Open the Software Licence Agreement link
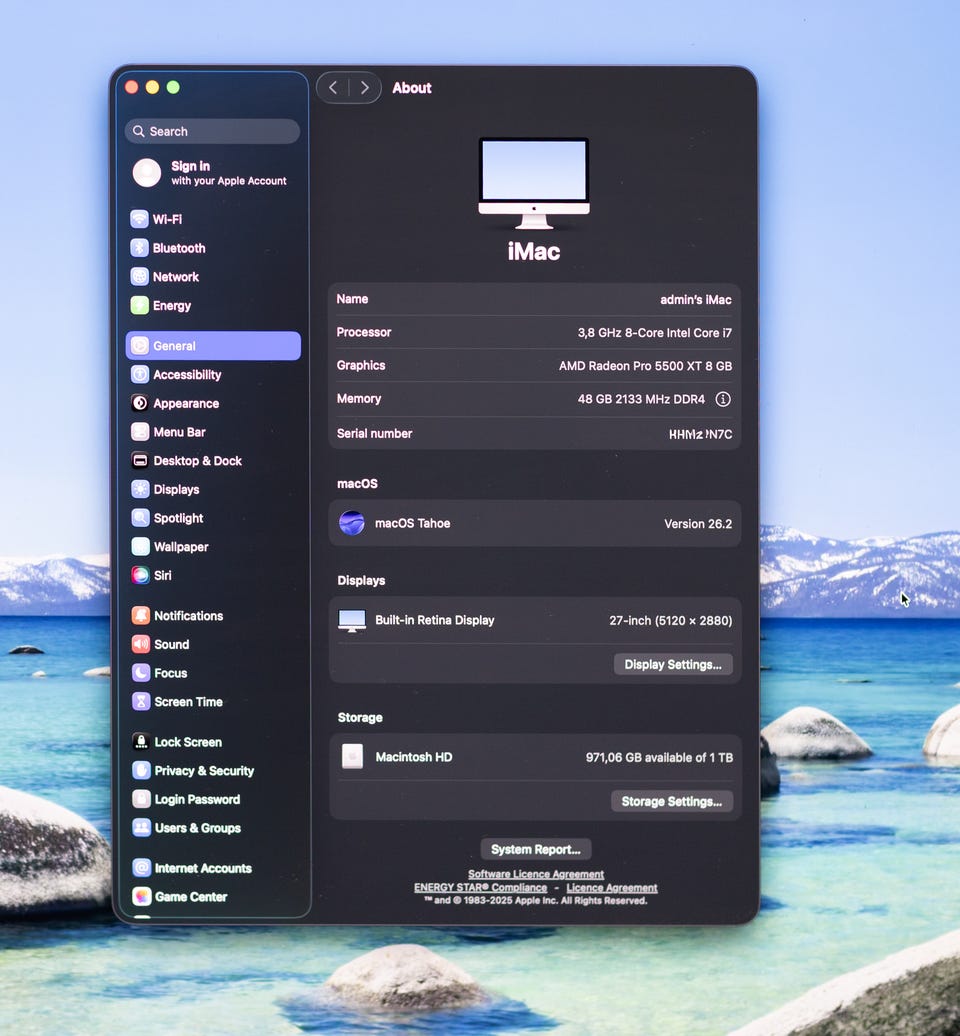Screen dimensions: 960x1036 tap(536, 875)
